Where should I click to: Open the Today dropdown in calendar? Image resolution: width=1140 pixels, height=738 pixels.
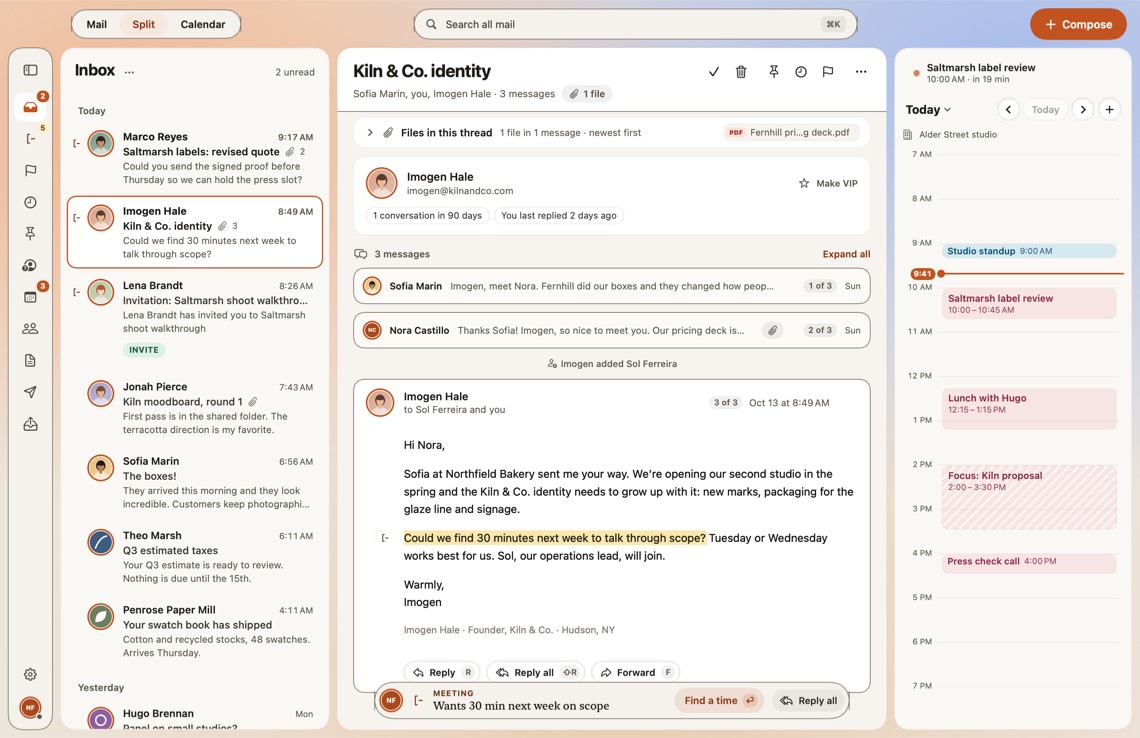(928, 110)
